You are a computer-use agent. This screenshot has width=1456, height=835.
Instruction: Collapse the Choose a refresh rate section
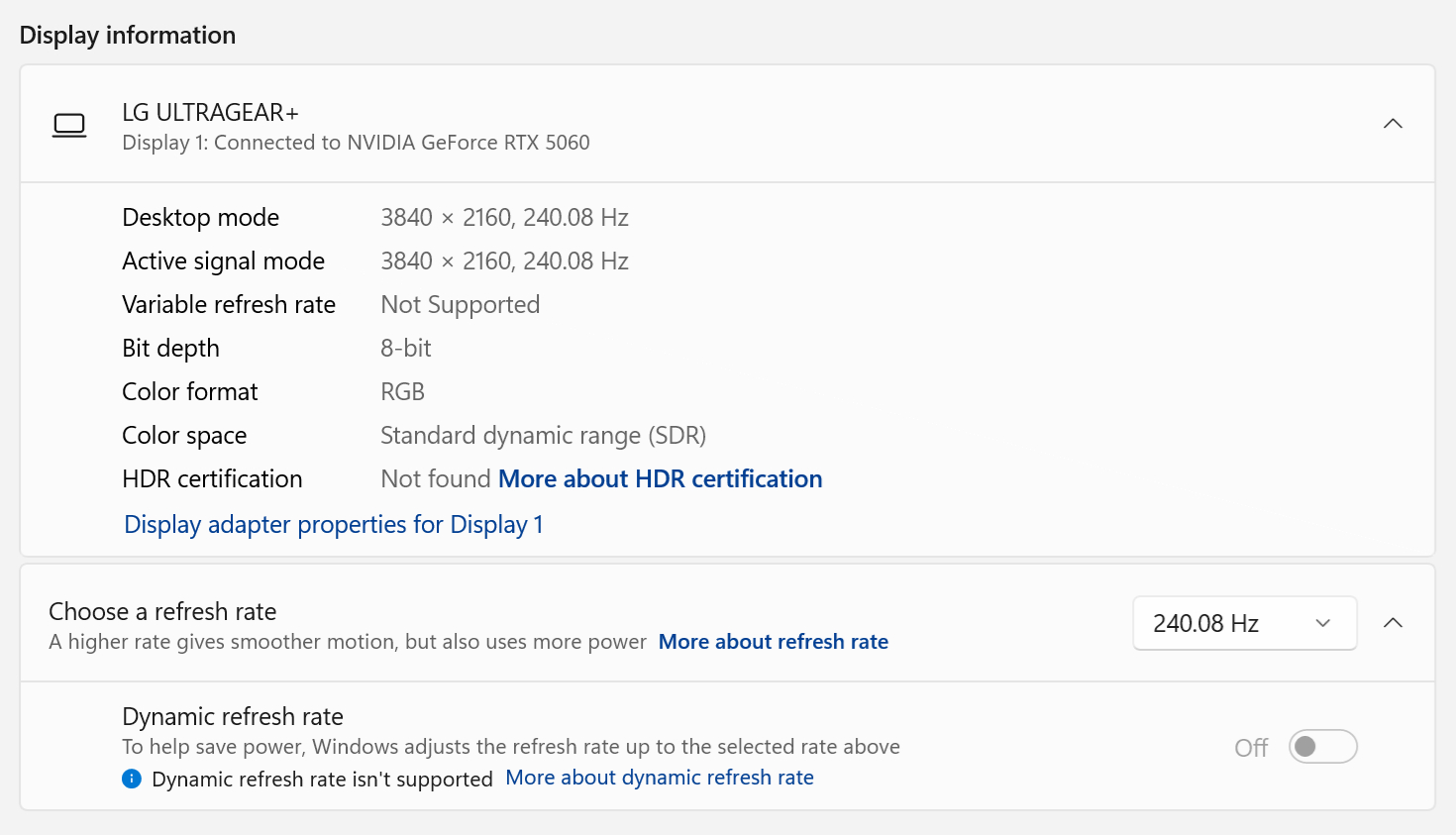[1393, 623]
